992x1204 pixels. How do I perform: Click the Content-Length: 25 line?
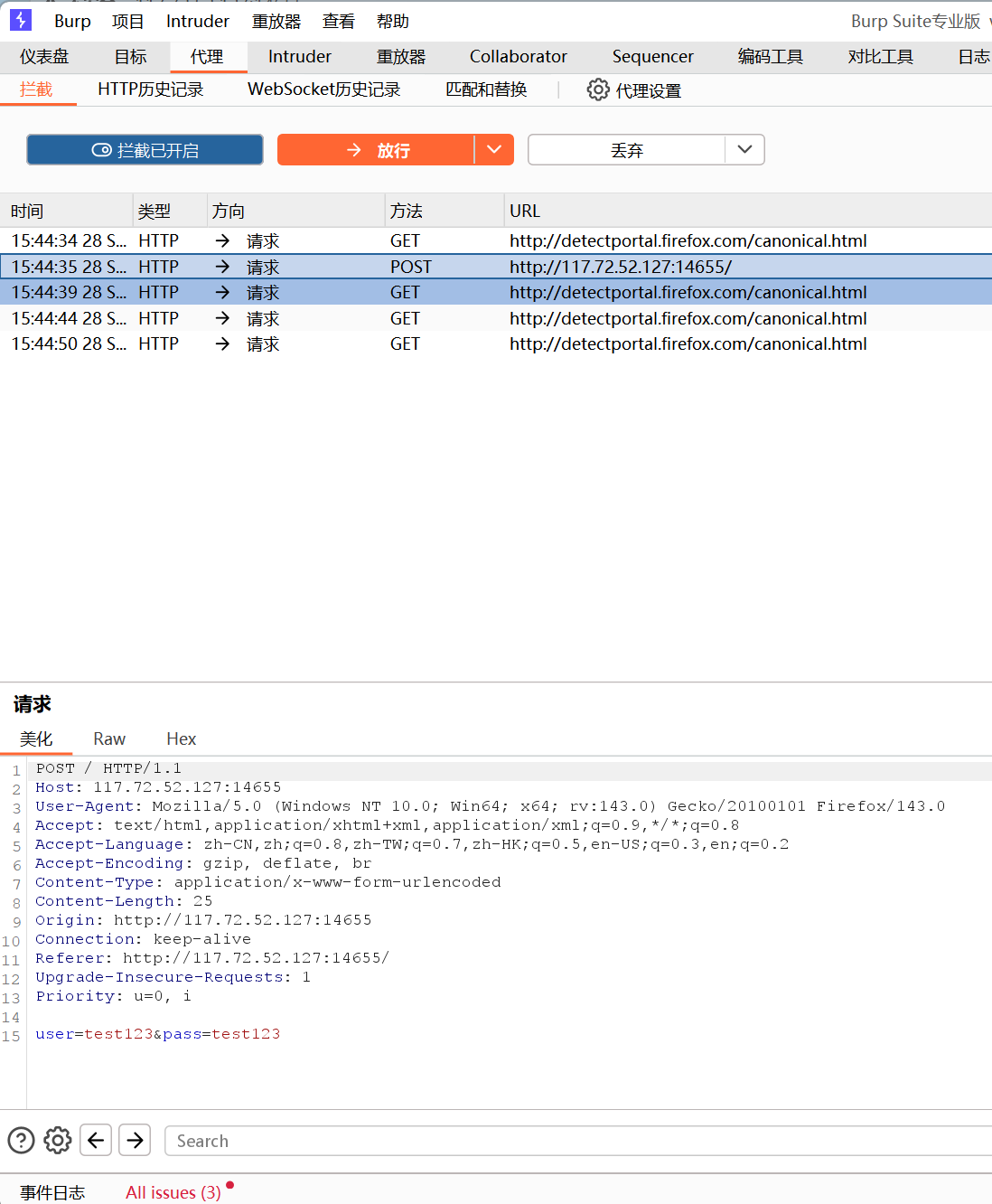tap(124, 901)
